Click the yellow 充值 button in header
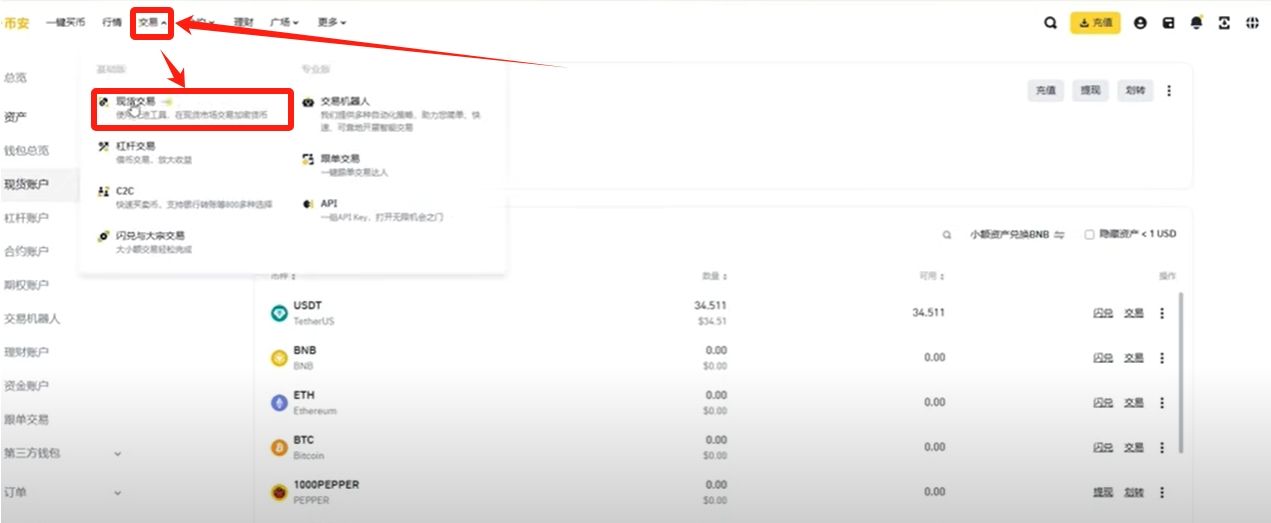Viewport: 1271px width, 523px height. click(x=1094, y=23)
